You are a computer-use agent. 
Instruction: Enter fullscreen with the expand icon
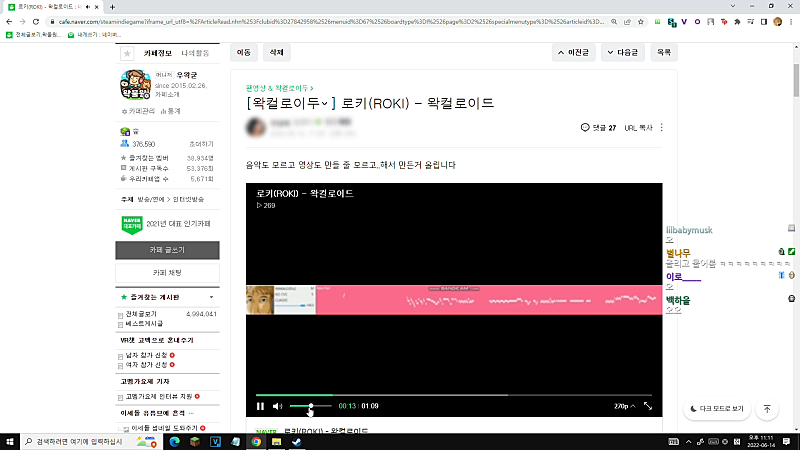tap(648, 406)
